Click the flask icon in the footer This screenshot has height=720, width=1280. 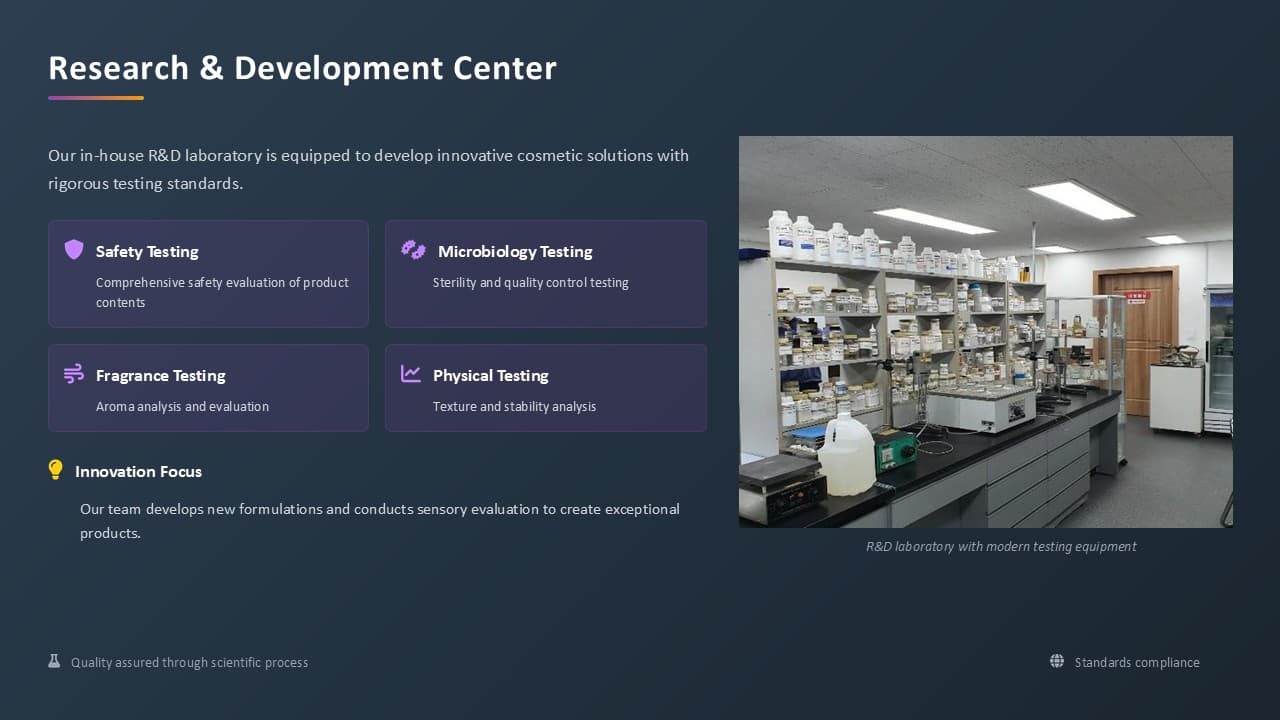(x=54, y=661)
